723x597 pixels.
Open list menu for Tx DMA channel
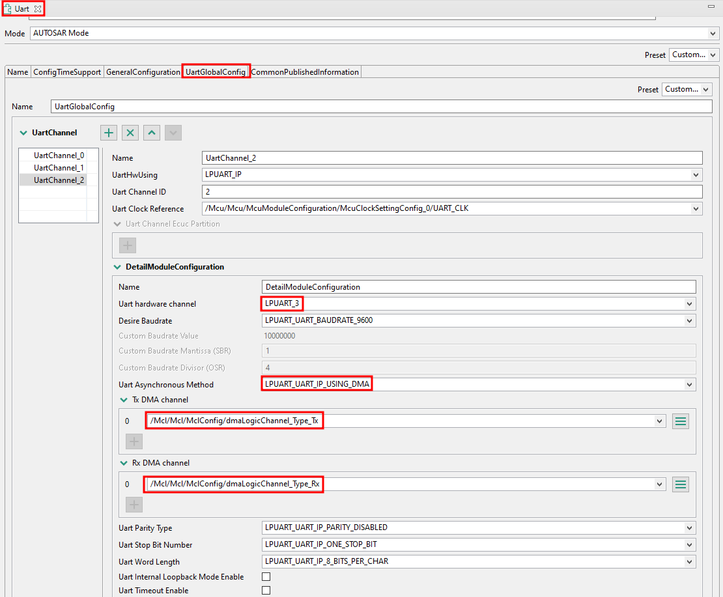click(x=681, y=421)
